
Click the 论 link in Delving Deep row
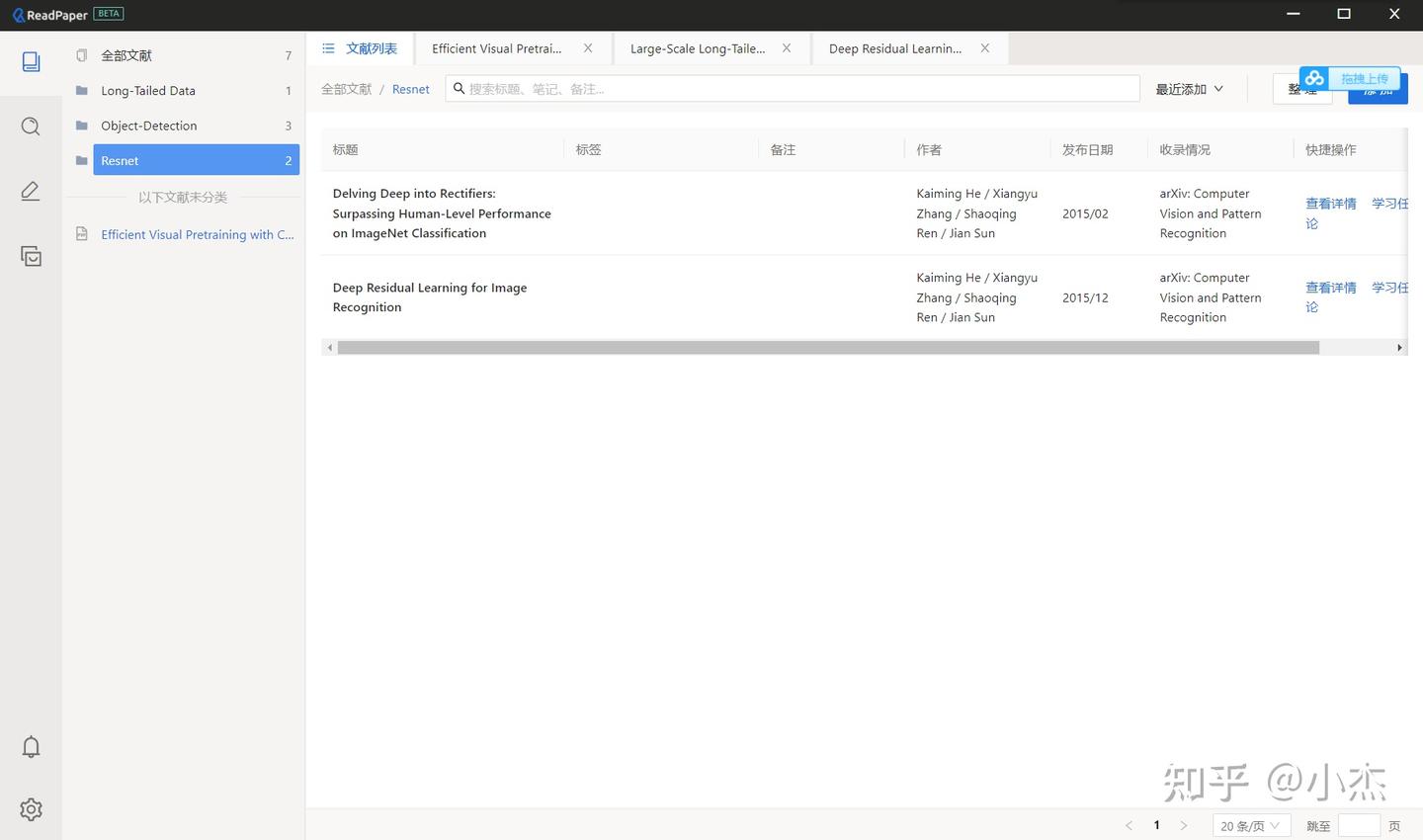(1312, 223)
